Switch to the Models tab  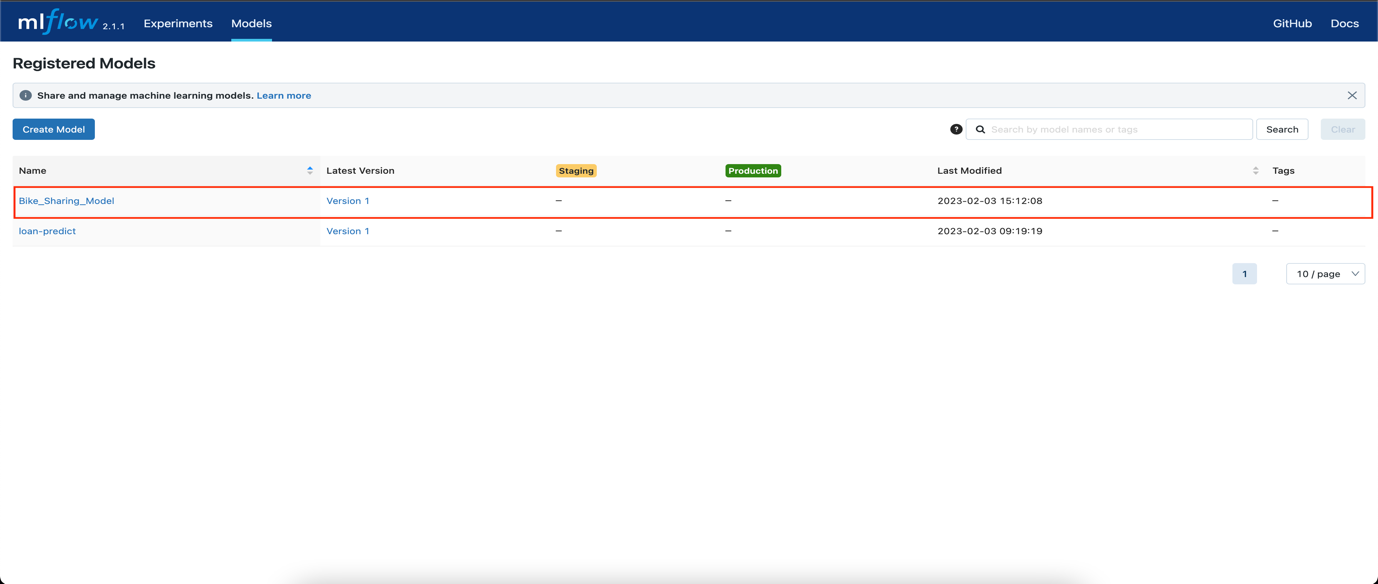251,23
